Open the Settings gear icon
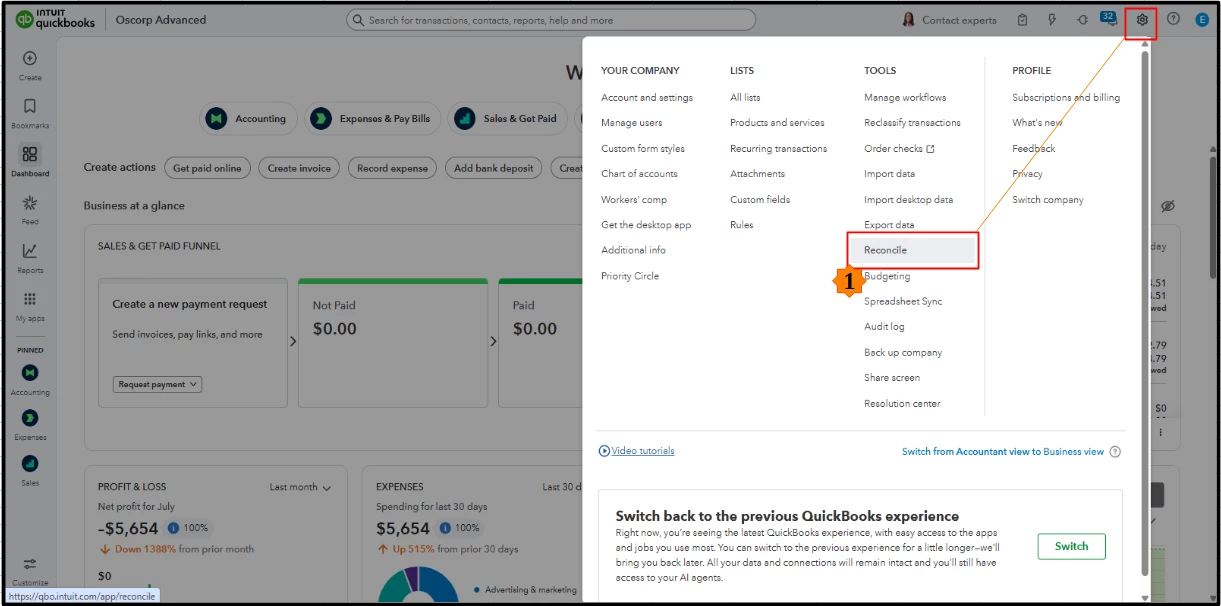Screen dimensions: 1221x606 pyautogui.click(x=1142, y=19)
